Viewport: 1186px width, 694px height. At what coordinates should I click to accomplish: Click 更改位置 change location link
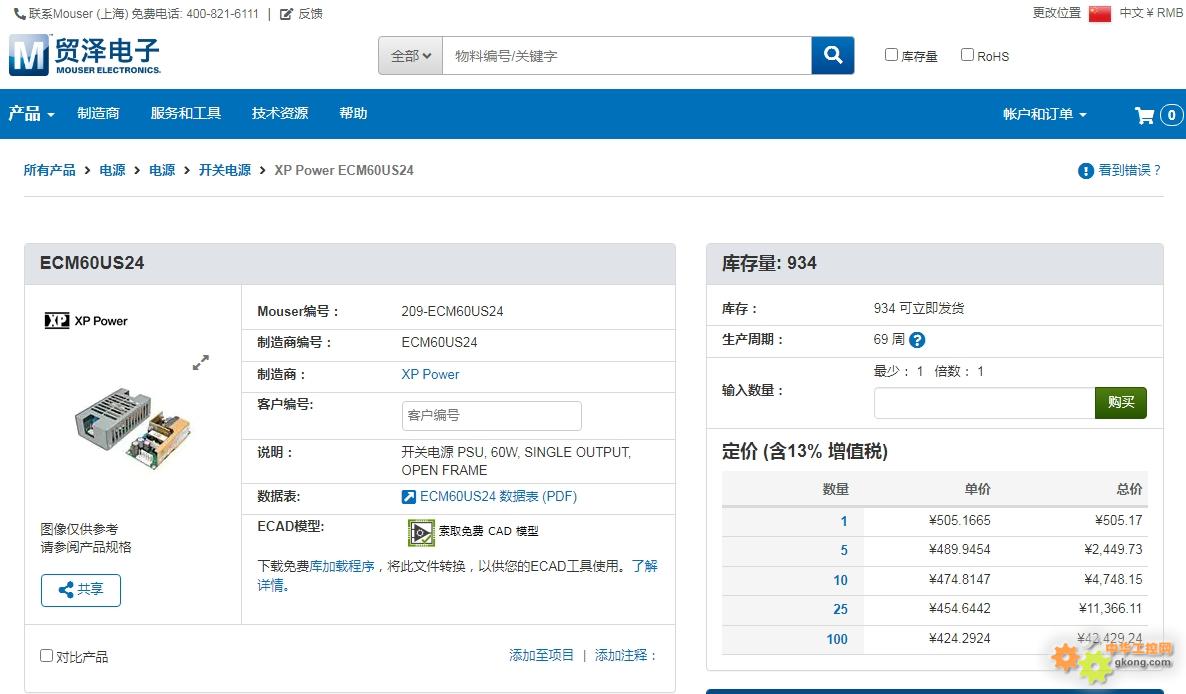1057,13
